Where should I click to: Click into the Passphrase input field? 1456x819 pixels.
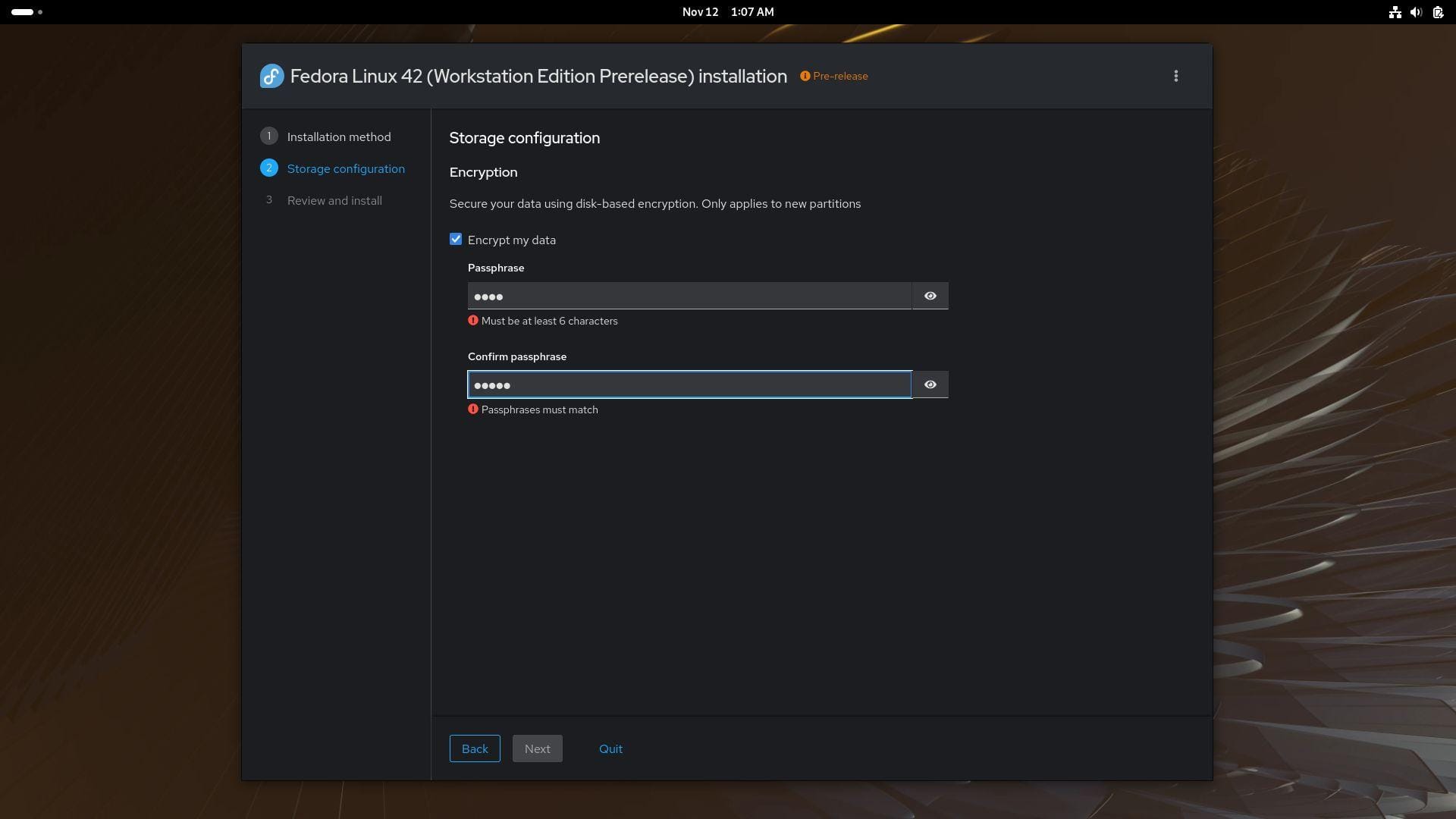pyautogui.click(x=689, y=296)
